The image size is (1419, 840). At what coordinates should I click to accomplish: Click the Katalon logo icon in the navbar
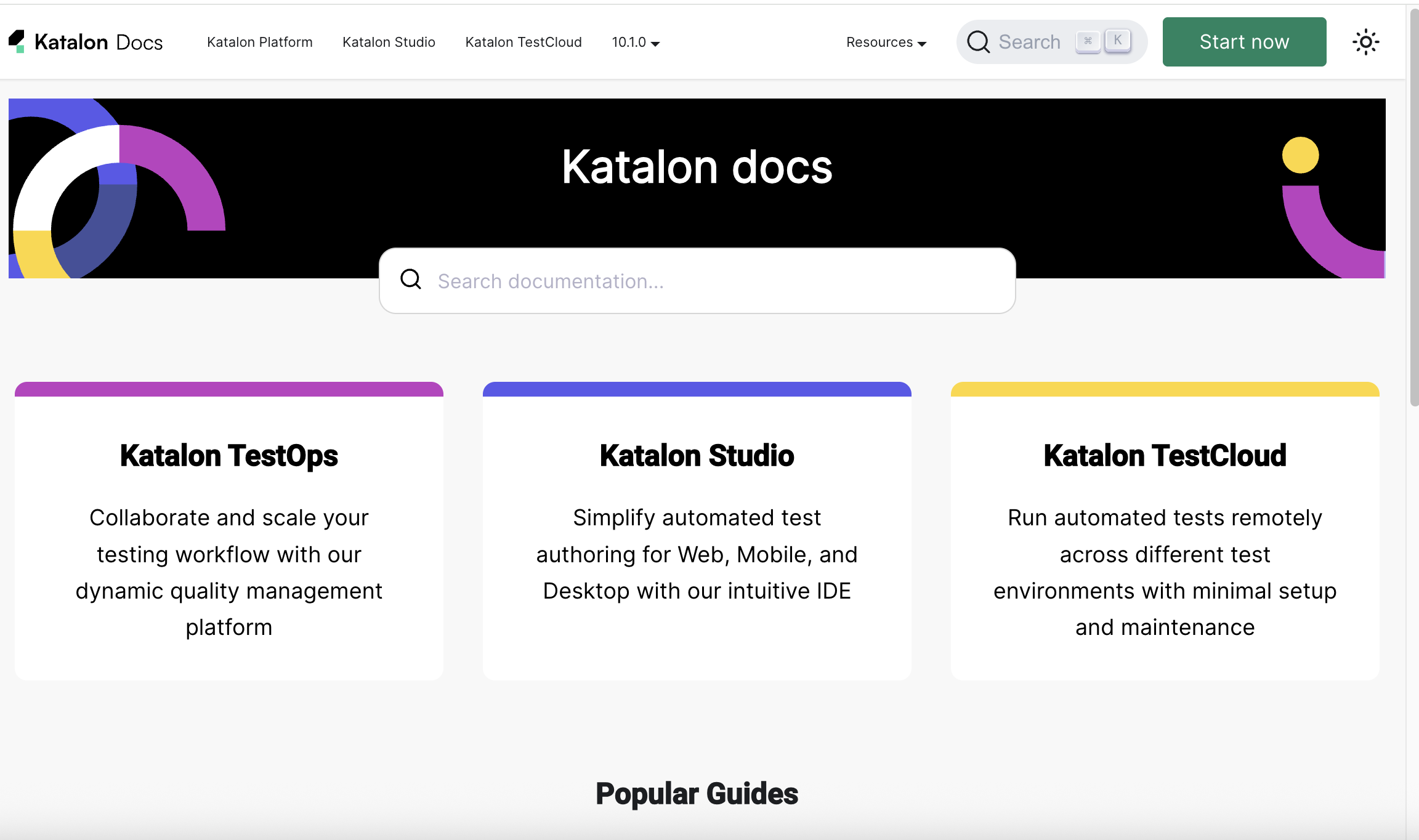tap(17, 41)
